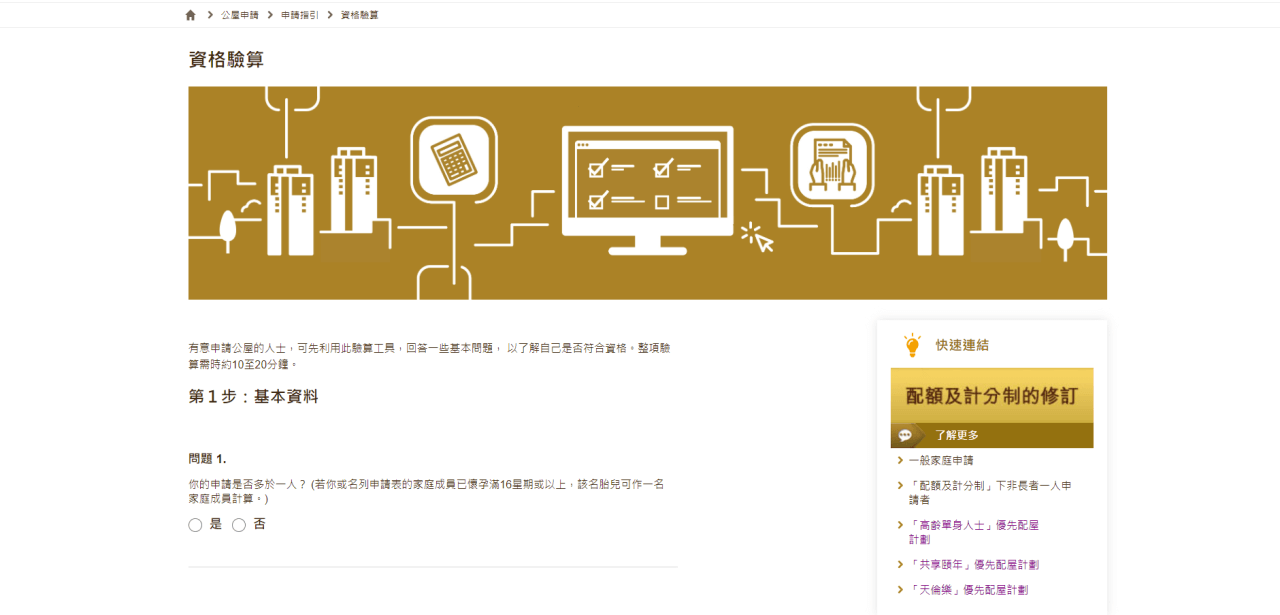1280x615 pixels.
Task: Click 問題 1. label
Action: (207, 459)
